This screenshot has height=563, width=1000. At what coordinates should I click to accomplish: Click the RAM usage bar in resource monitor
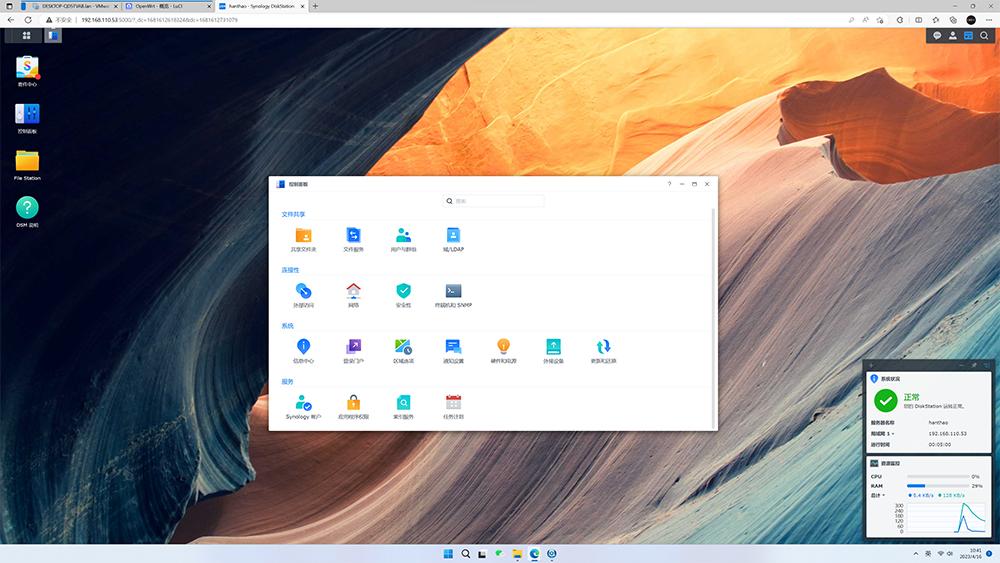coord(936,485)
